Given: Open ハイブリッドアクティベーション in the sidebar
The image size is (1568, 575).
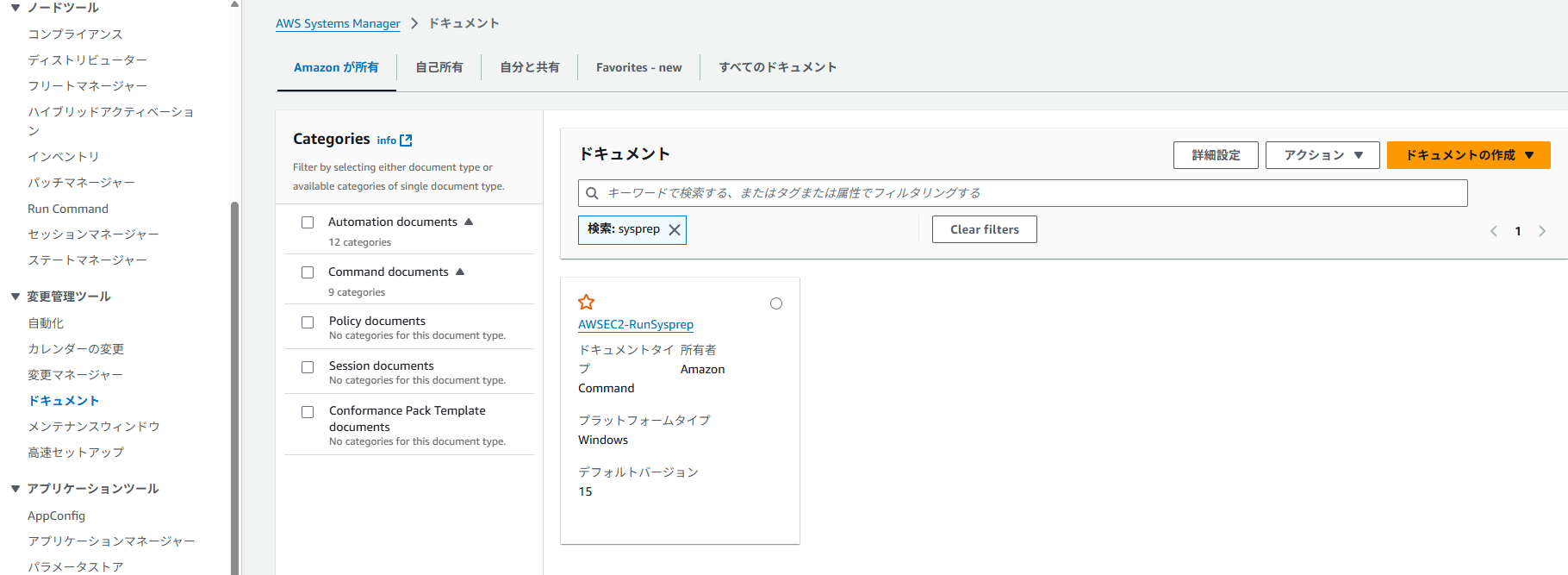Looking at the screenshot, I should click(110, 122).
